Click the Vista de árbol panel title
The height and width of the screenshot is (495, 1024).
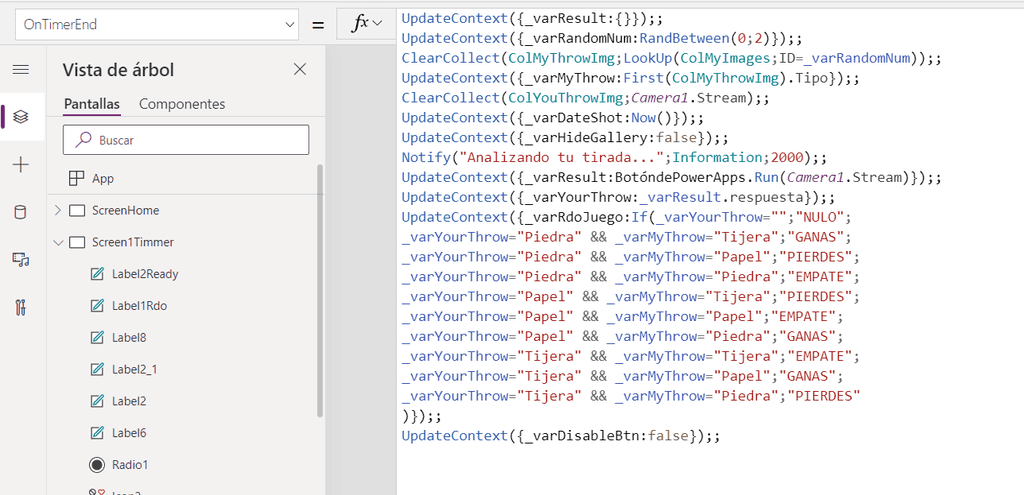pyautogui.click(x=118, y=70)
